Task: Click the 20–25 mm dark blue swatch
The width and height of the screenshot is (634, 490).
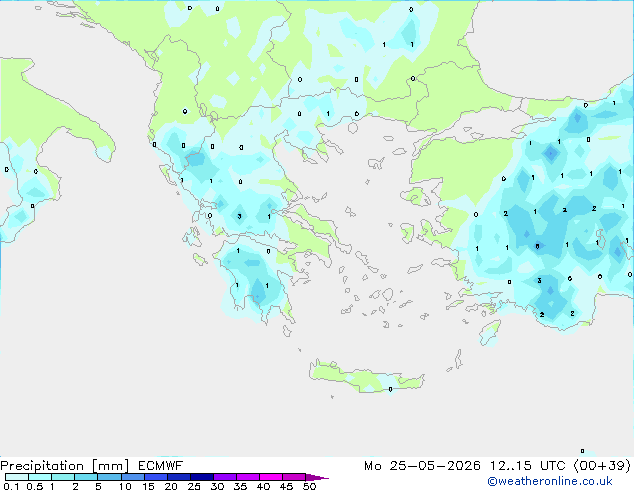Action: (179, 477)
